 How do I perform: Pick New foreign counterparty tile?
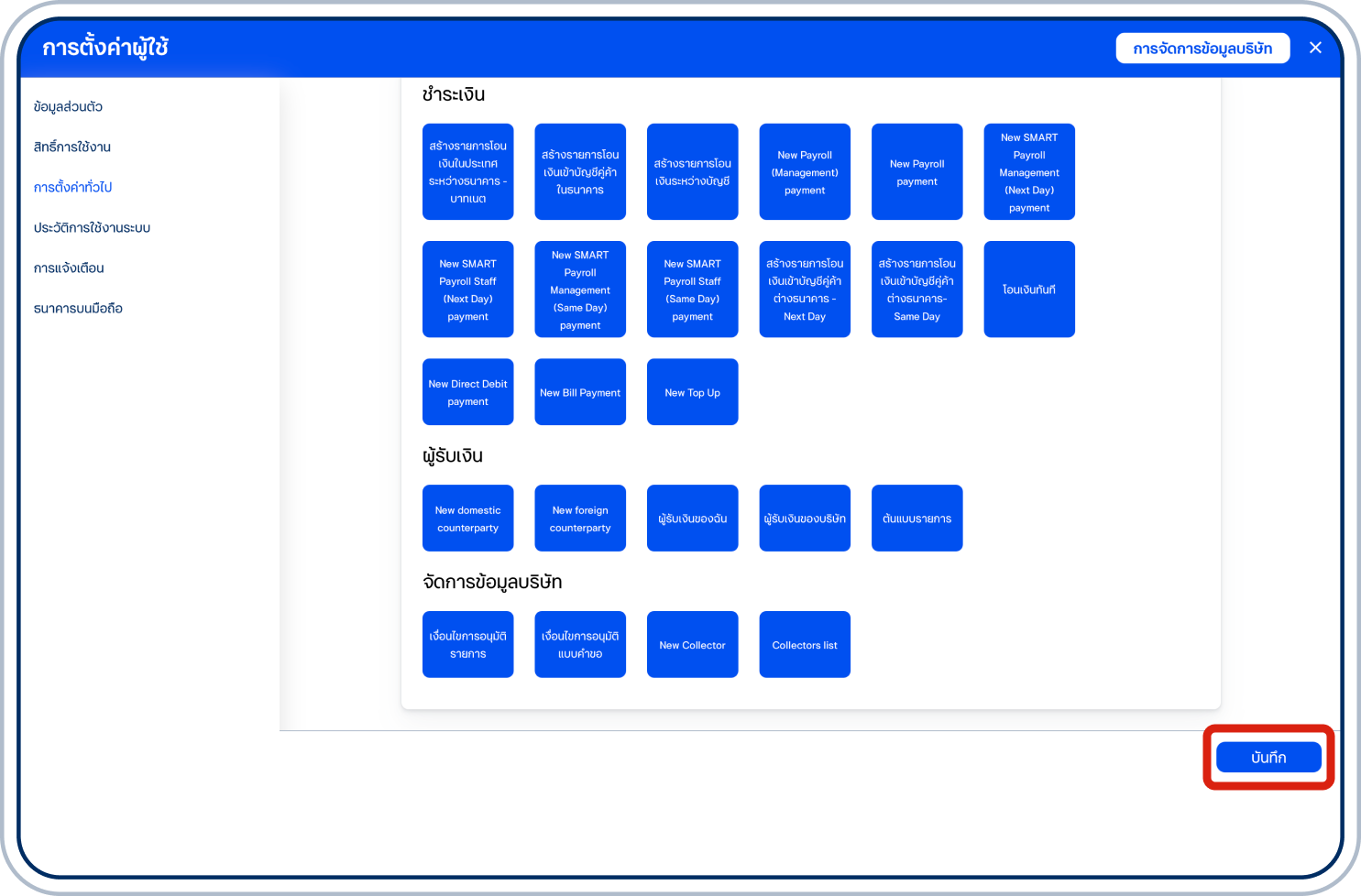[x=579, y=519]
